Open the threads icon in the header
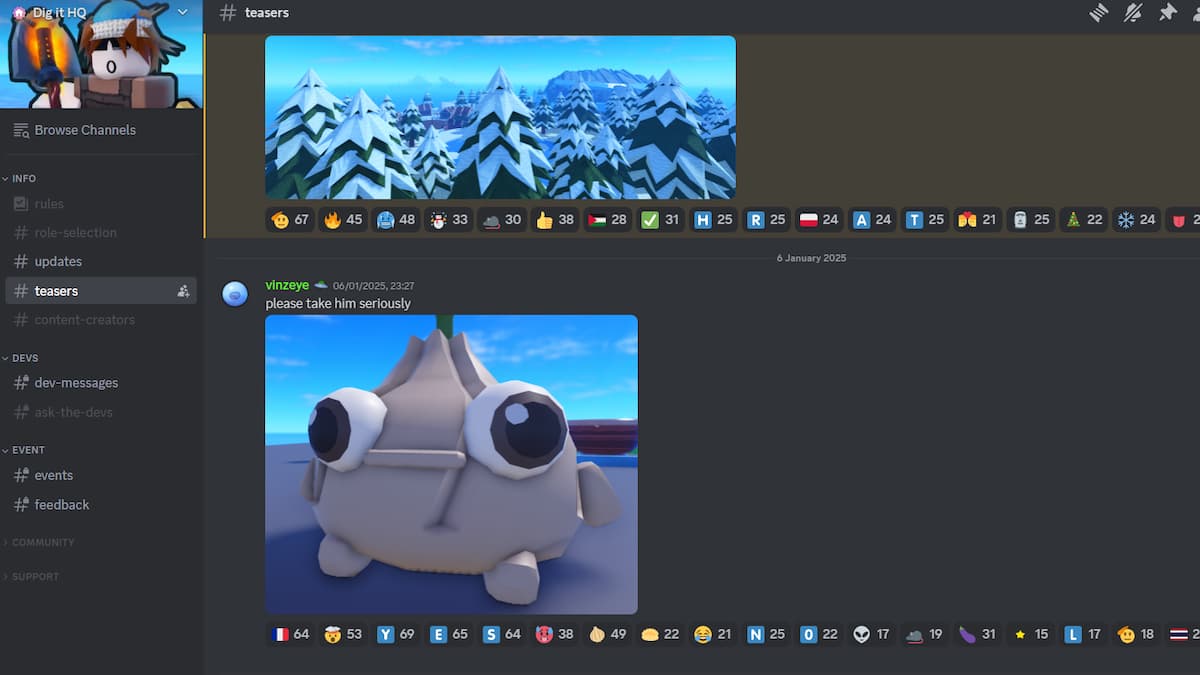The height and width of the screenshot is (675, 1200). pyautogui.click(x=1099, y=12)
